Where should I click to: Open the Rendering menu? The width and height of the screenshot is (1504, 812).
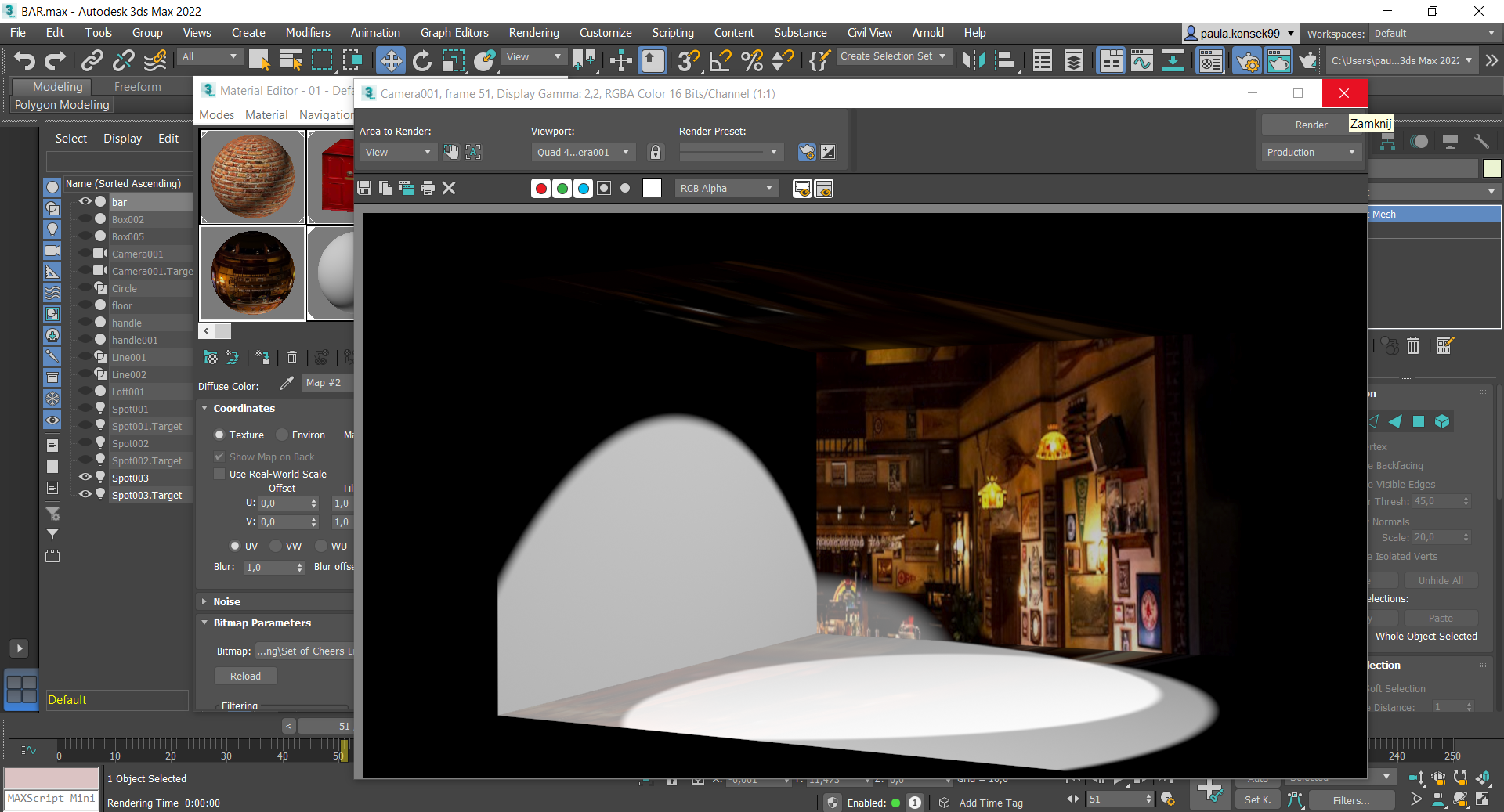tap(533, 33)
